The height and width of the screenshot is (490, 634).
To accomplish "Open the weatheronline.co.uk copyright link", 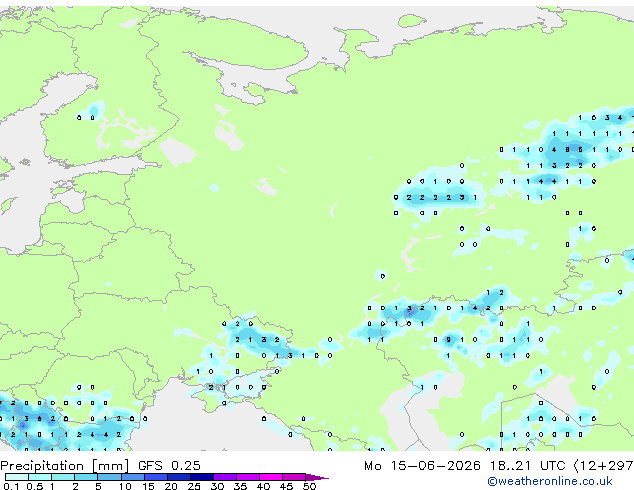I will coord(550,481).
